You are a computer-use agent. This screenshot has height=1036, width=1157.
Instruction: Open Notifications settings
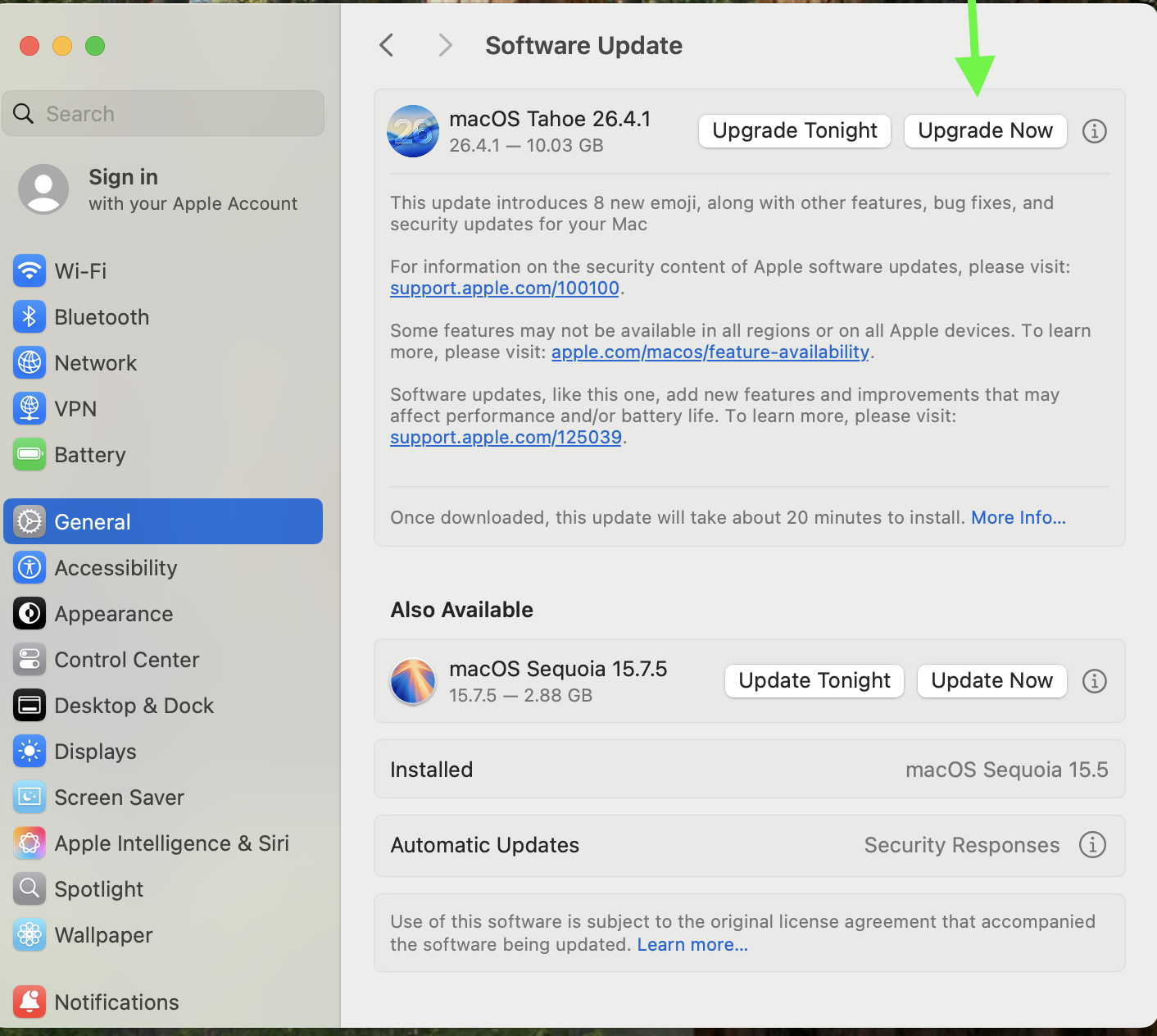[x=164, y=1002]
